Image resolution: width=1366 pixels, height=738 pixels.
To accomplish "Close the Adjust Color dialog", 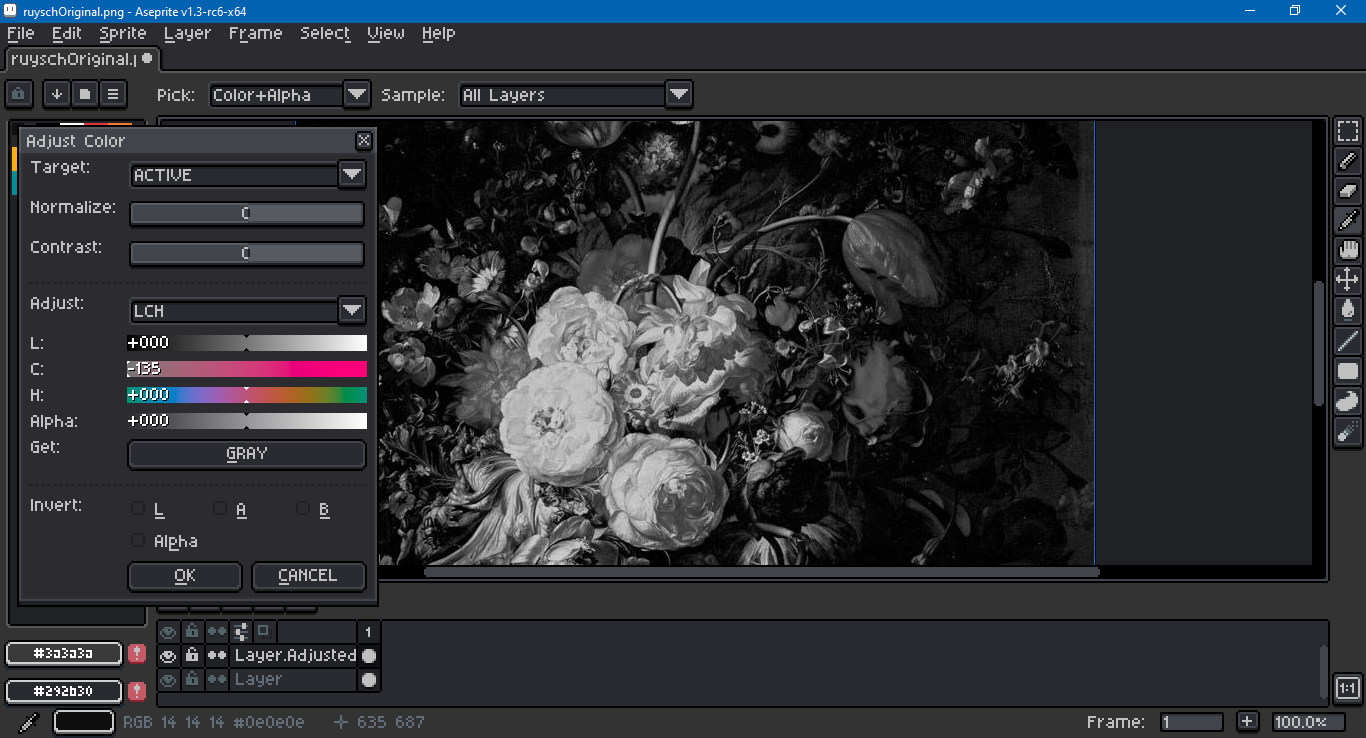I will [364, 141].
